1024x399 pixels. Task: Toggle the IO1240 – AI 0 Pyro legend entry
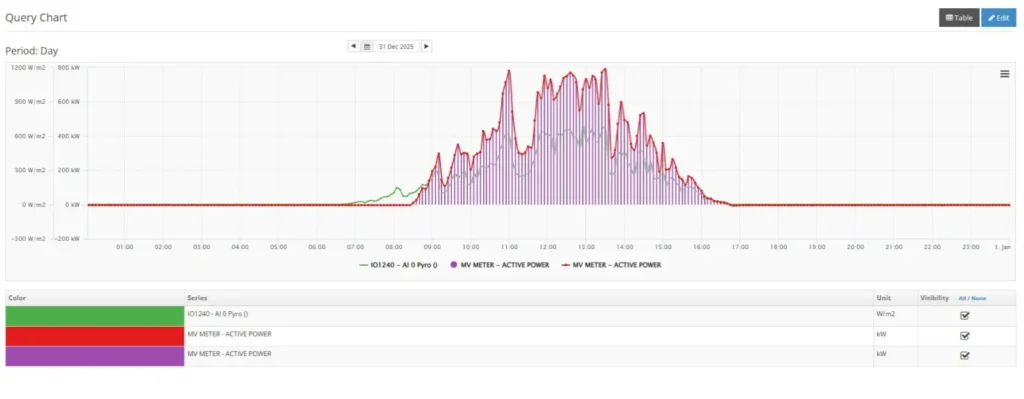[398, 265]
